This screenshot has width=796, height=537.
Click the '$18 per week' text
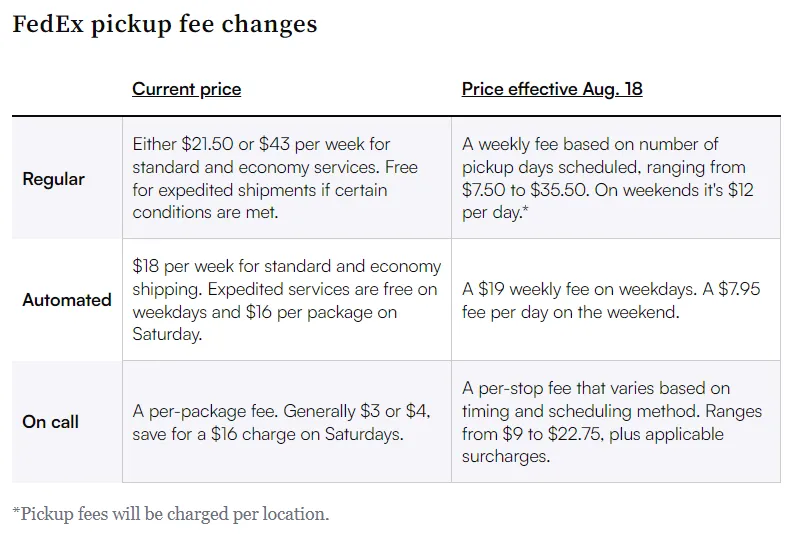183,266
